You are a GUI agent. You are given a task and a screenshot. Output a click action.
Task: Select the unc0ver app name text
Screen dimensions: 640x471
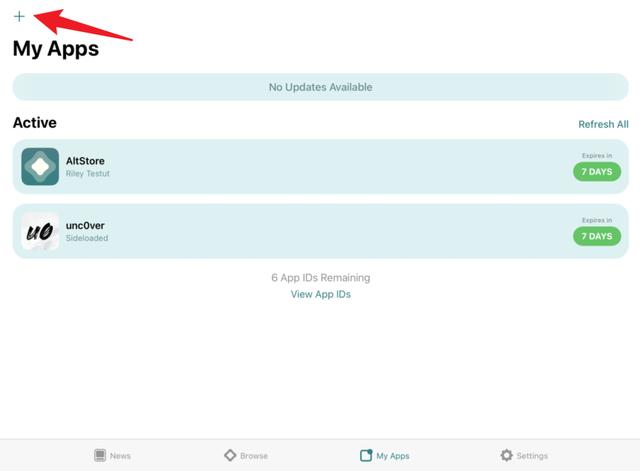pyautogui.click(x=85, y=225)
